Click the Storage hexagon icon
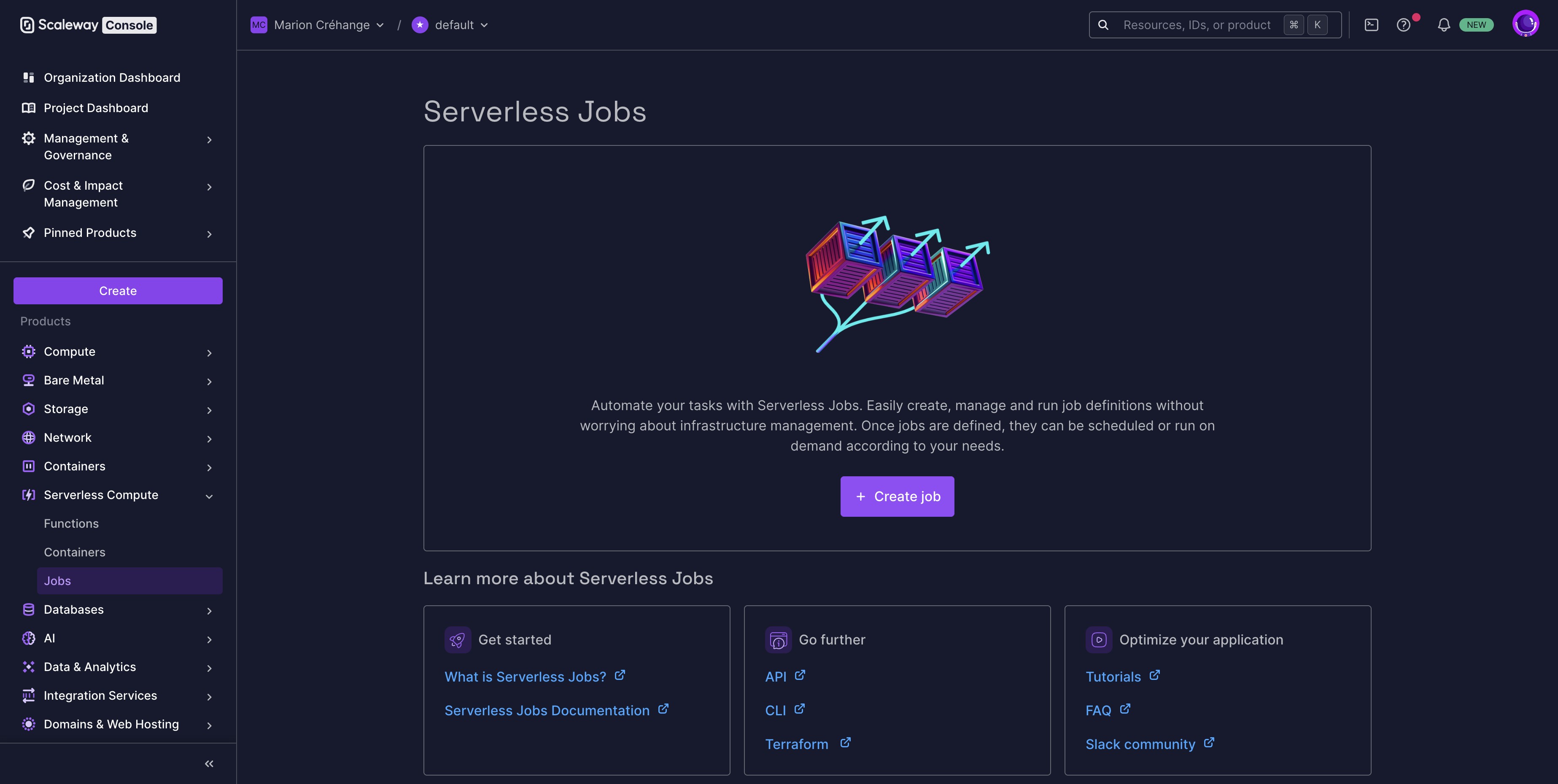 tap(28, 408)
